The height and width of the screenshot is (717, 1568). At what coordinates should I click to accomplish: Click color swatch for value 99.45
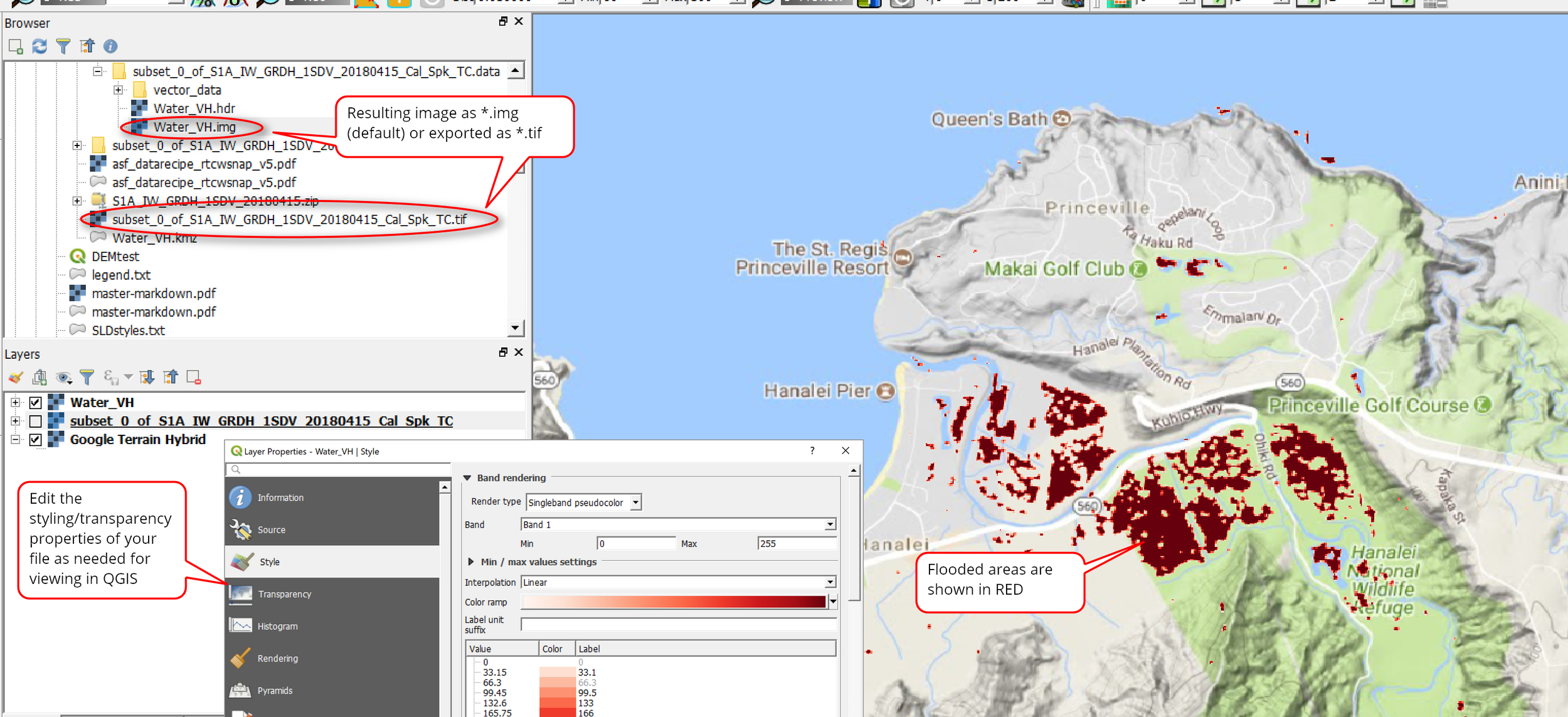tap(557, 693)
